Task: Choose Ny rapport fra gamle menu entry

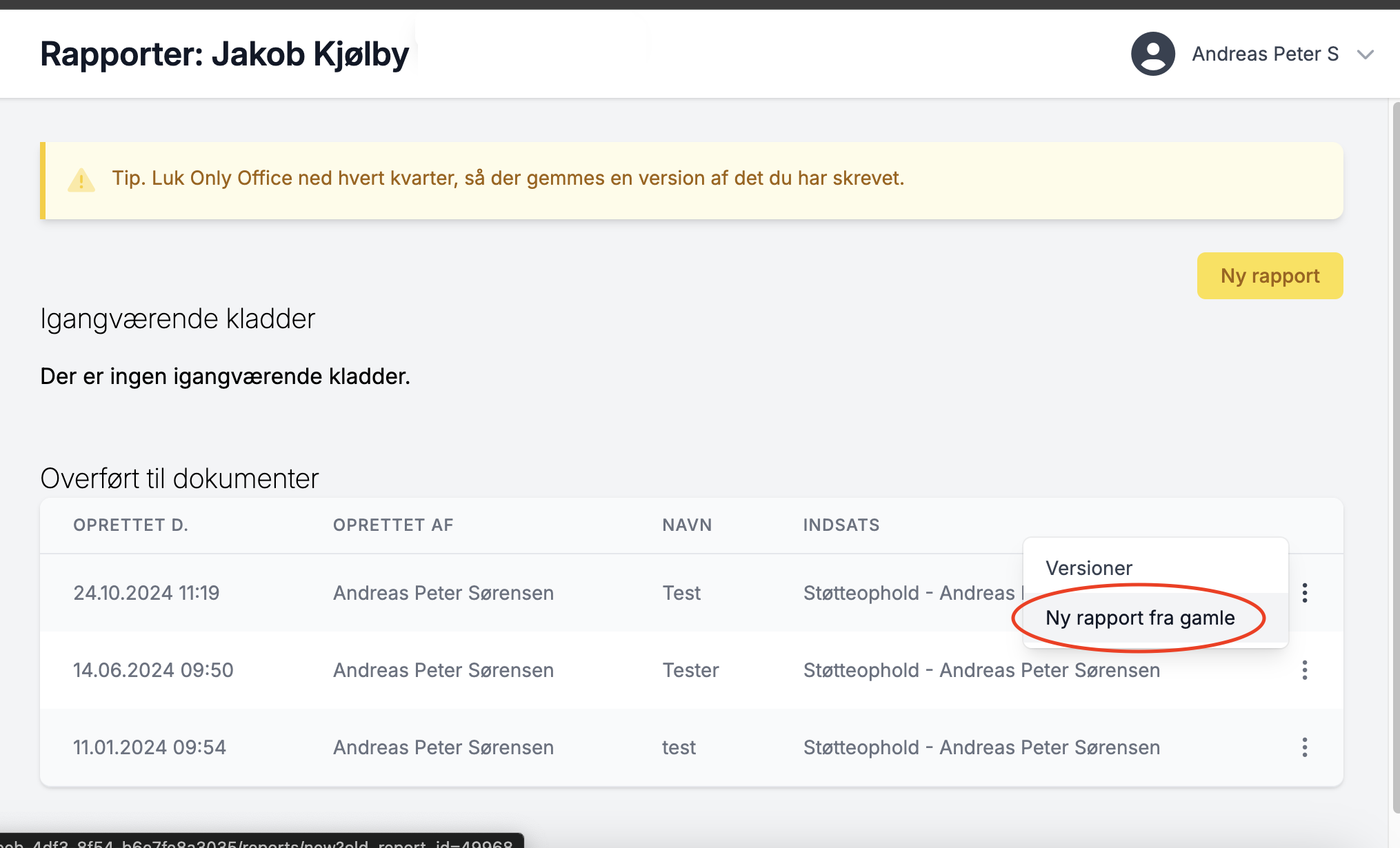Action: pyautogui.click(x=1139, y=618)
